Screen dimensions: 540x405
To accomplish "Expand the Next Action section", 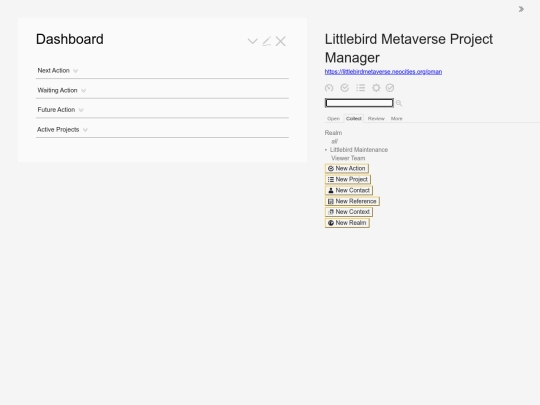I will click(x=58, y=71).
